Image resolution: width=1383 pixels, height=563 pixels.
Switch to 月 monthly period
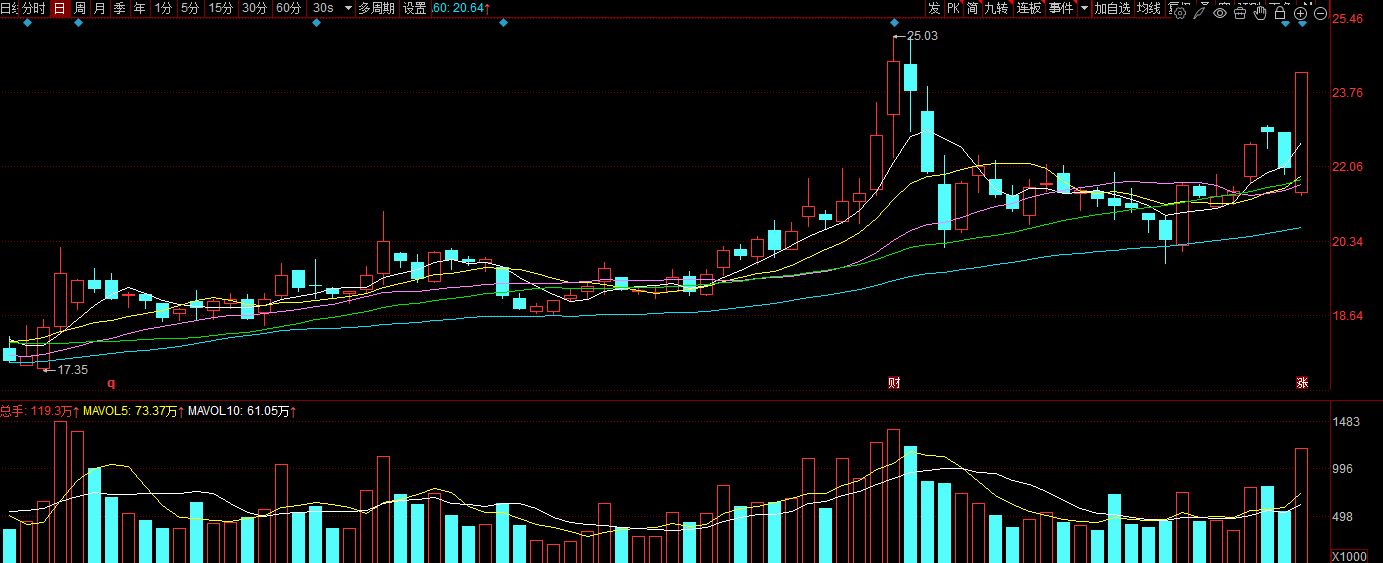click(99, 8)
